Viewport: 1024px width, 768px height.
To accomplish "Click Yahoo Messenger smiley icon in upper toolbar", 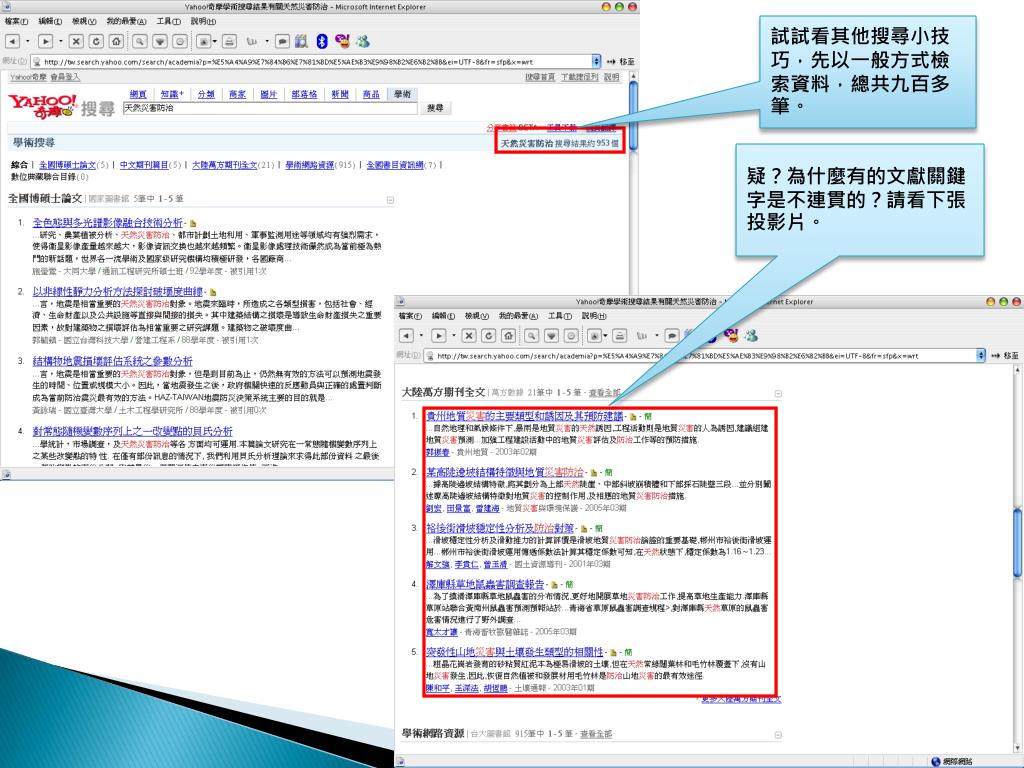I will tap(342, 40).
